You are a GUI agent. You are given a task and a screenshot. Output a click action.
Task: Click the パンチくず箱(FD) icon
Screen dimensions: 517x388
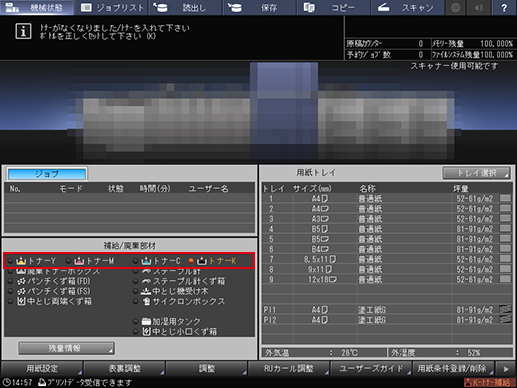[21, 281]
